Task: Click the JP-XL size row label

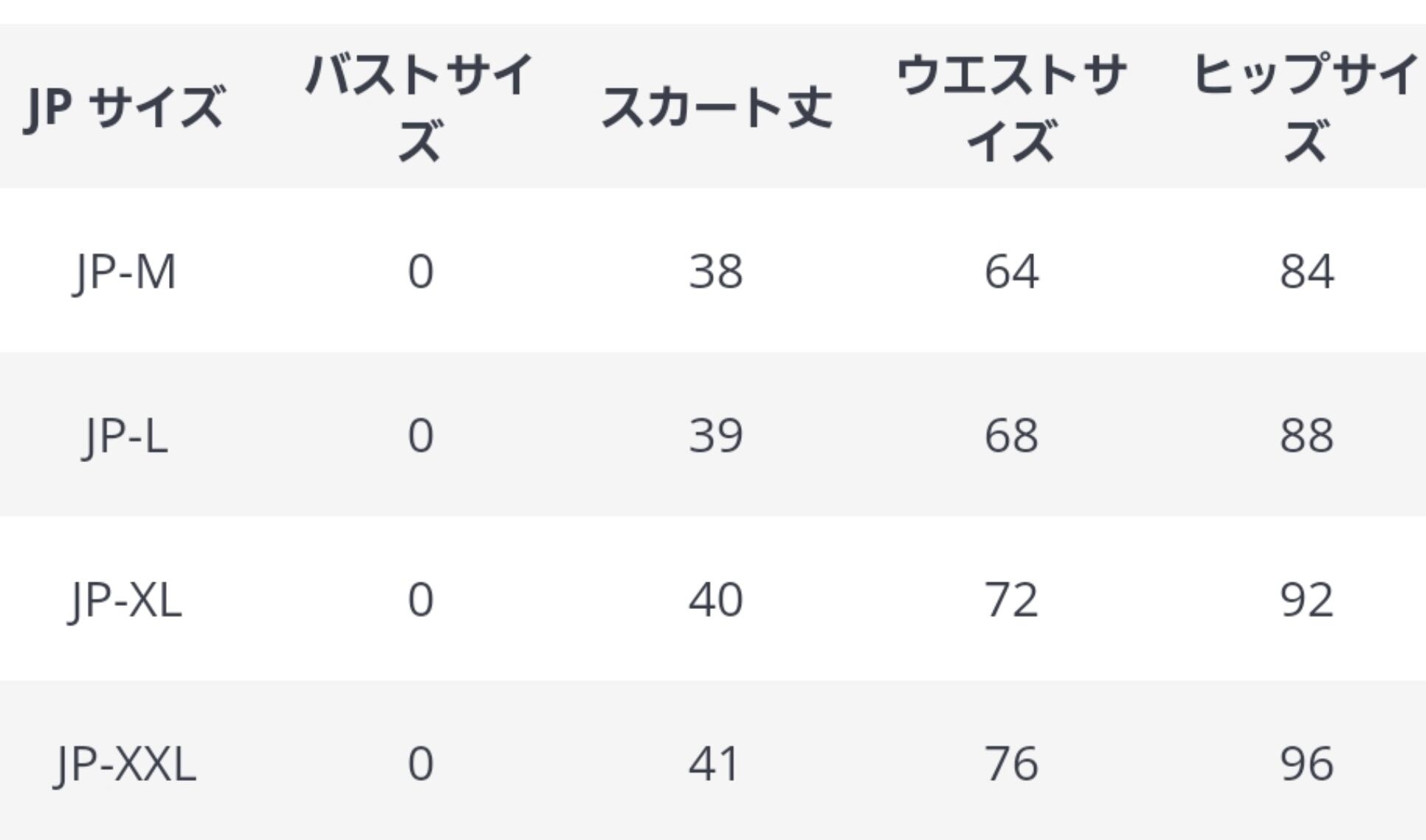Action: [124, 599]
